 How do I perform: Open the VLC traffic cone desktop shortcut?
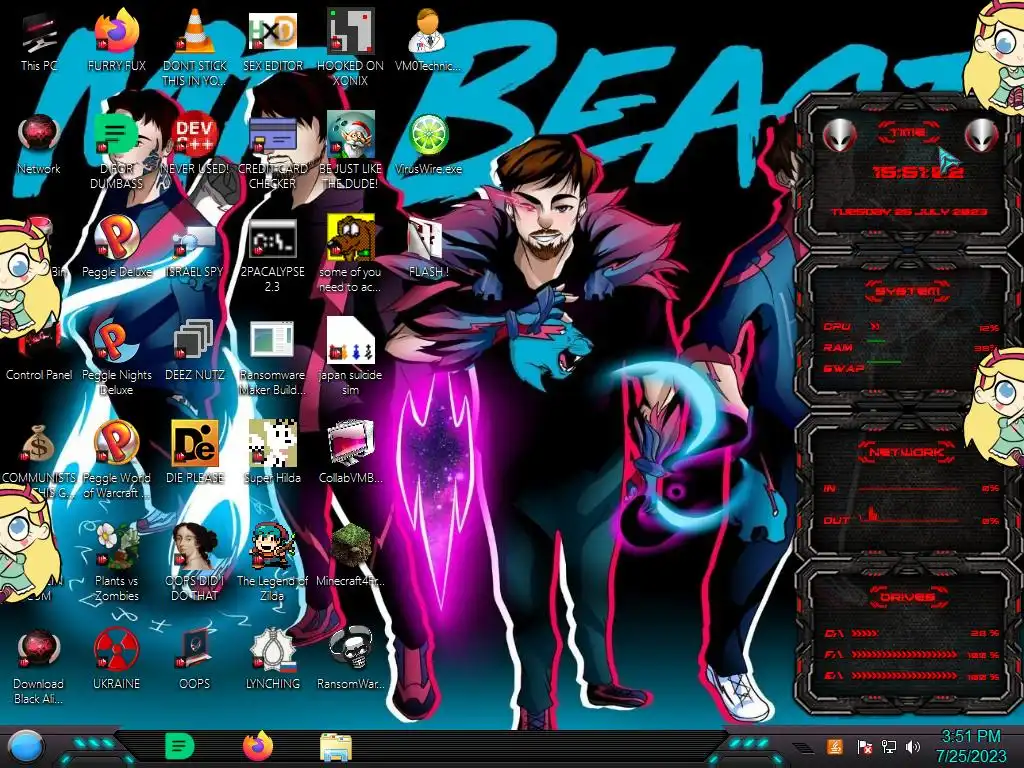194,47
